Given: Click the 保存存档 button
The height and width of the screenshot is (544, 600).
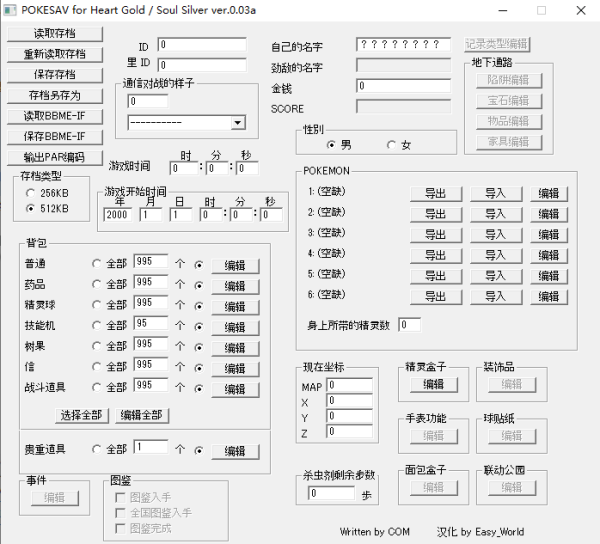Looking at the screenshot, I should [x=55, y=75].
